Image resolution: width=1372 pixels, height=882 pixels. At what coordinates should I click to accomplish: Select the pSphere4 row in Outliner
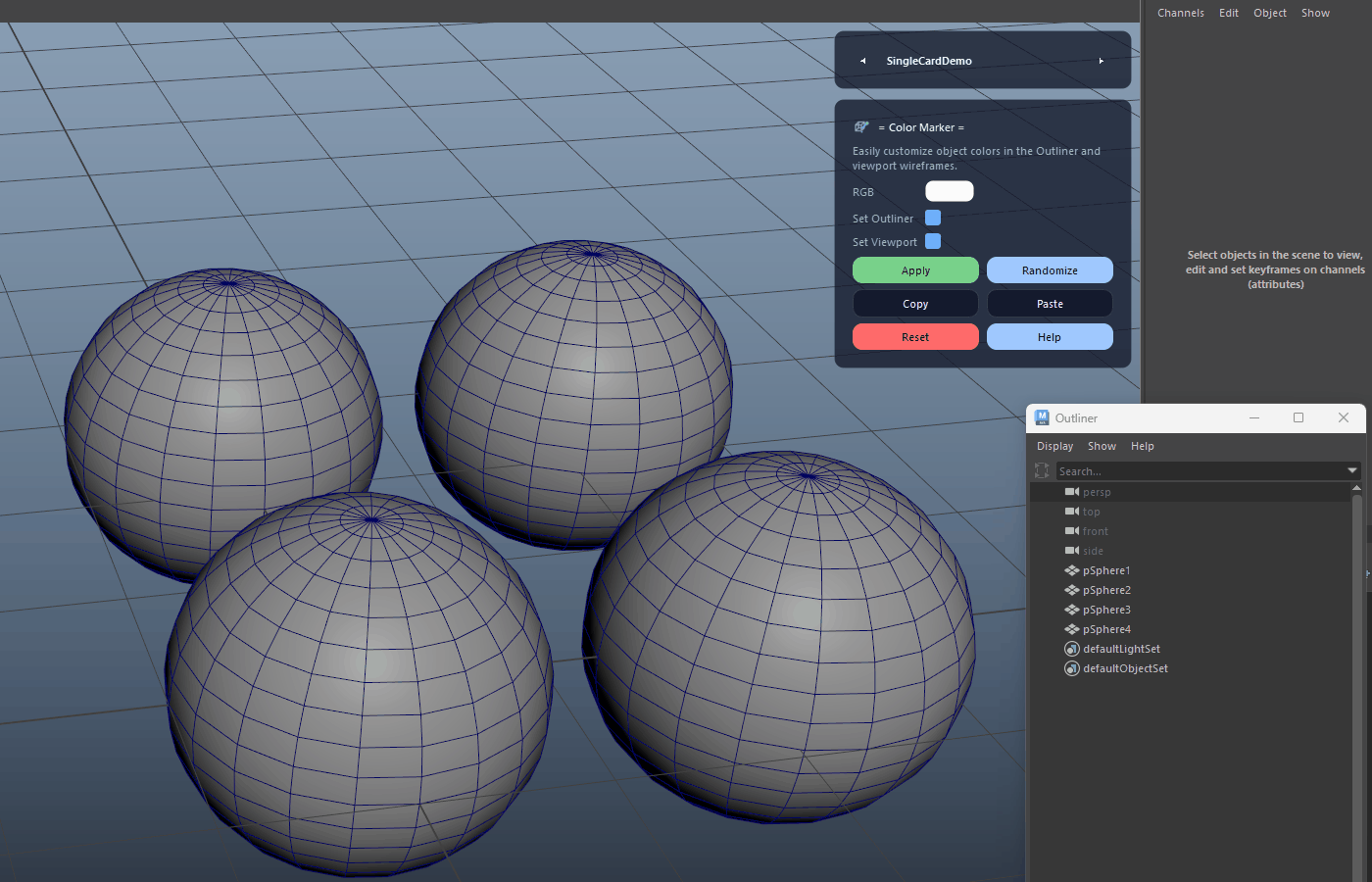[1190, 629]
